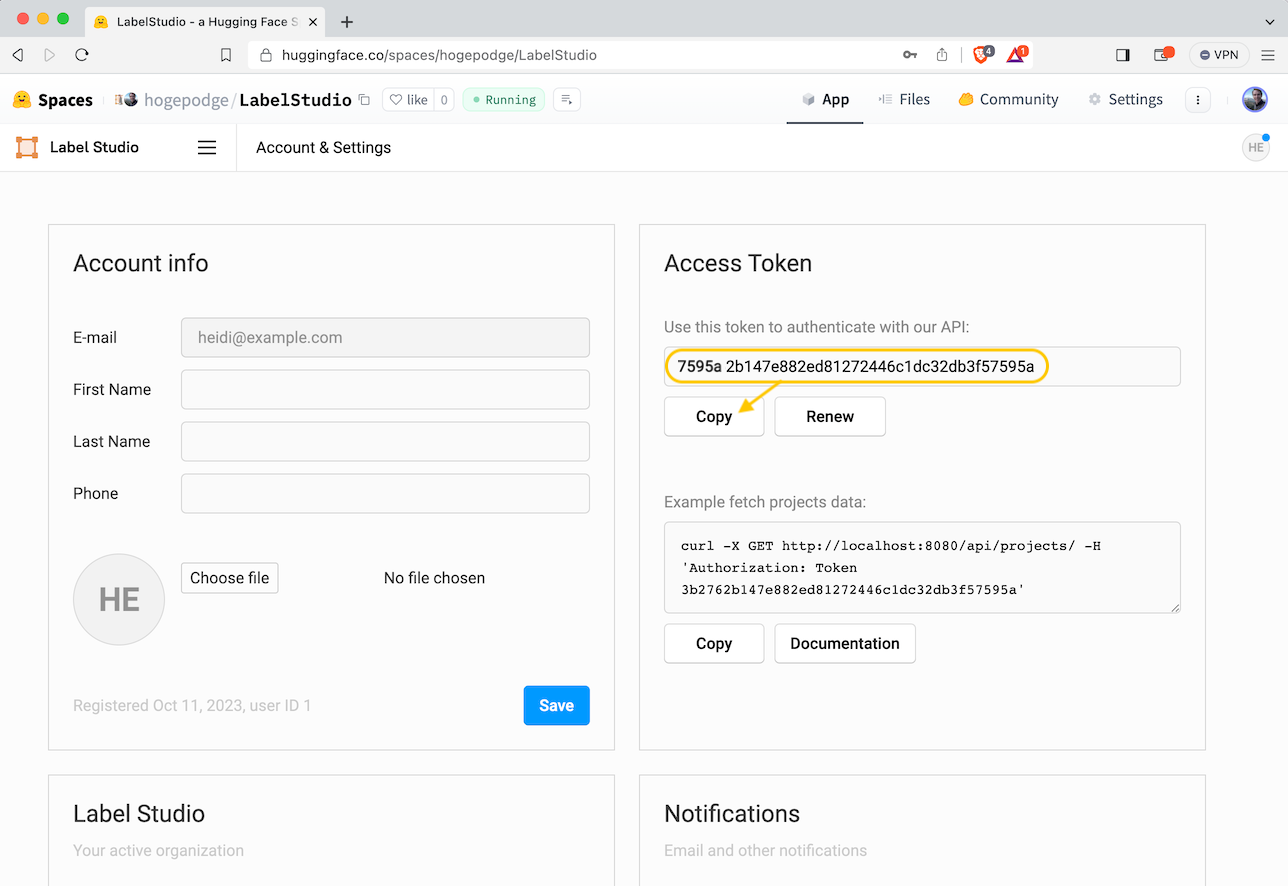Reload the page with refresh icon
Viewport: 1288px width, 886px height.
[x=82, y=55]
